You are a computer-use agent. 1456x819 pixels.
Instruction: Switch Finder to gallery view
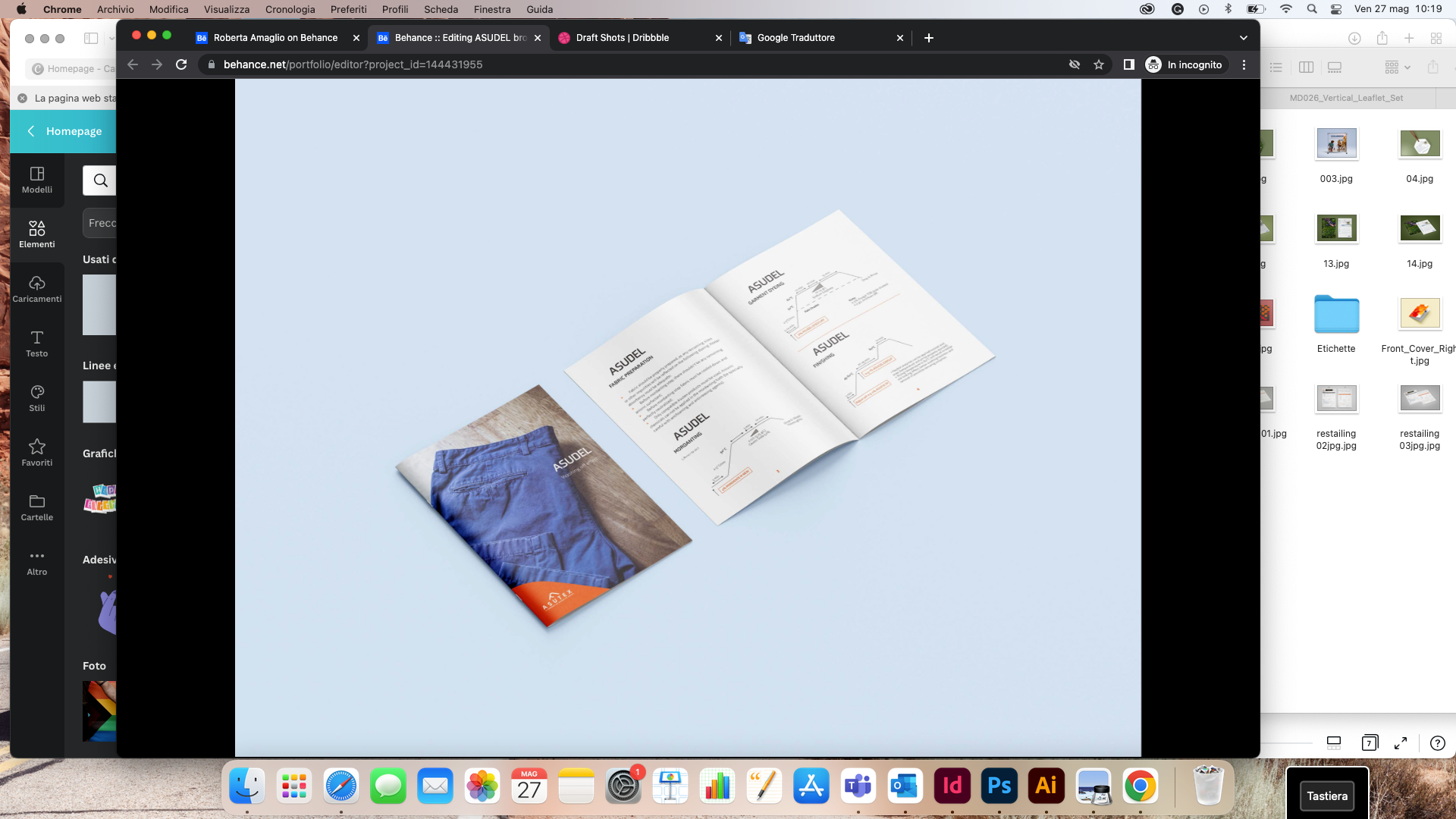(x=1335, y=67)
